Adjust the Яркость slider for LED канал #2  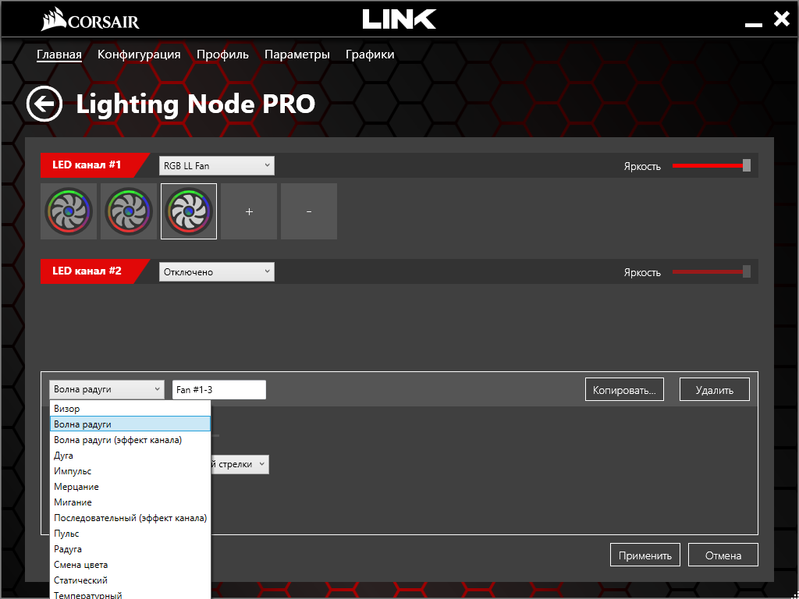(711, 272)
